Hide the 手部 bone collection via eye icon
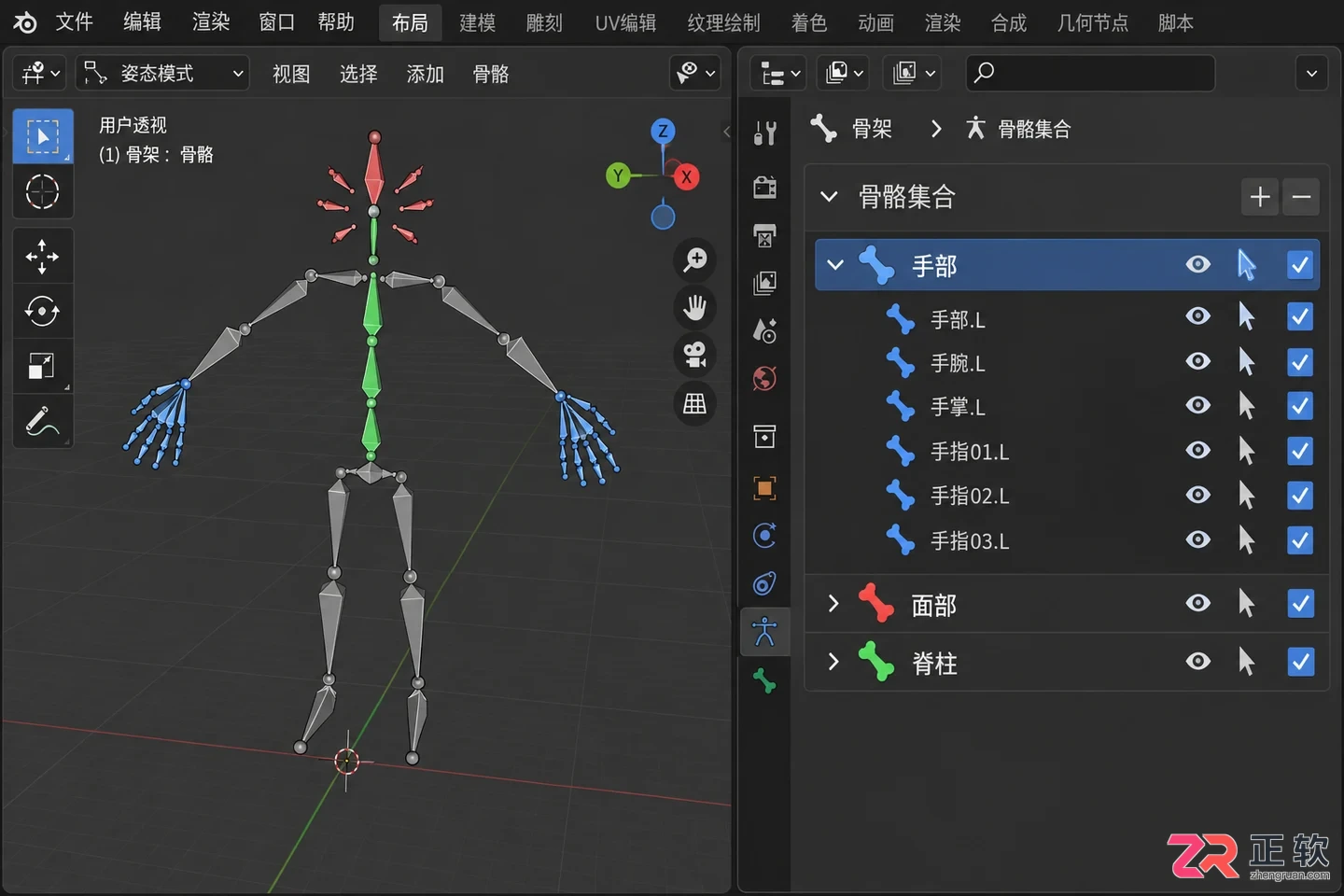This screenshot has height=896, width=1344. point(1198,265)
